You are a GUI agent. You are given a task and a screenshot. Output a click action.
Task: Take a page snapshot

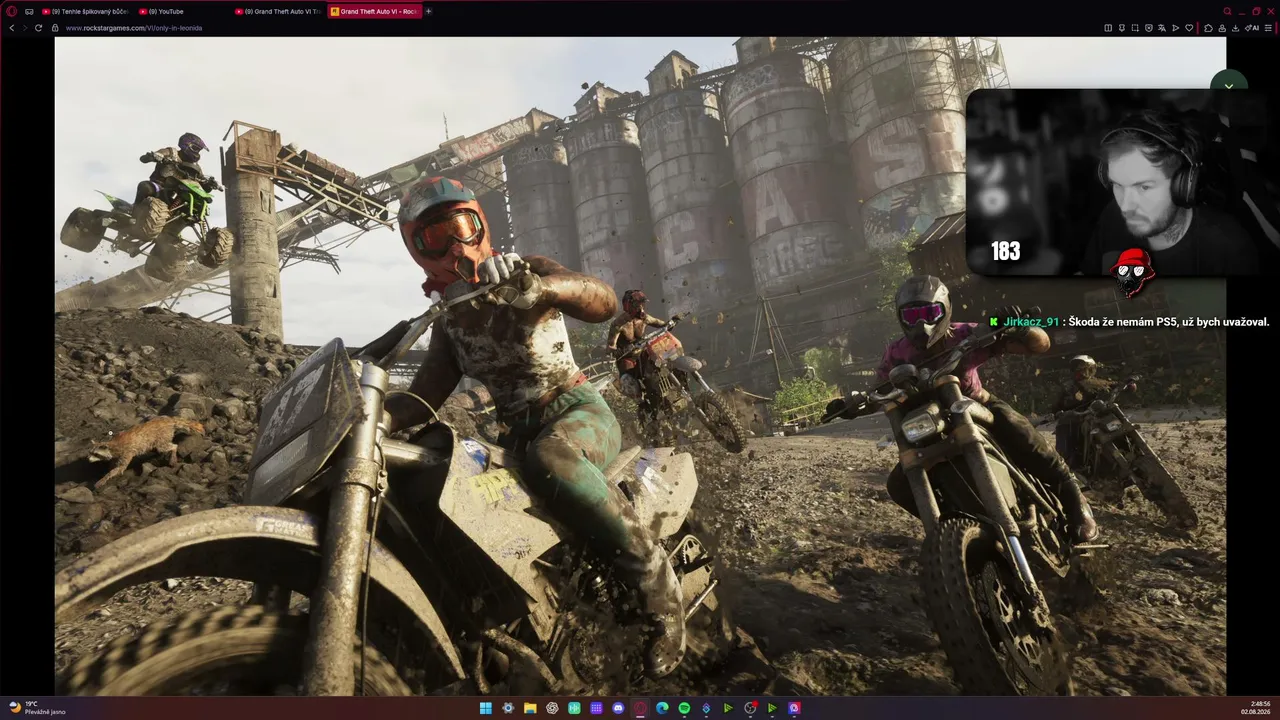pos(1135,28)
